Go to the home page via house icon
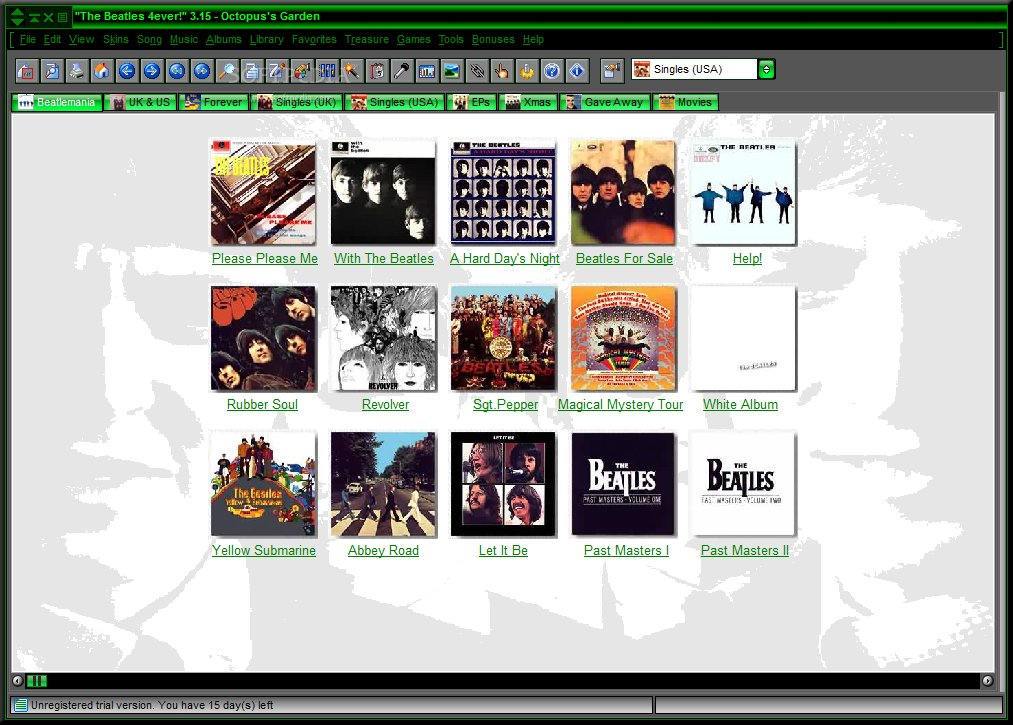The width and height of the screenshot is (1013, 725). [x=101, y=70]
